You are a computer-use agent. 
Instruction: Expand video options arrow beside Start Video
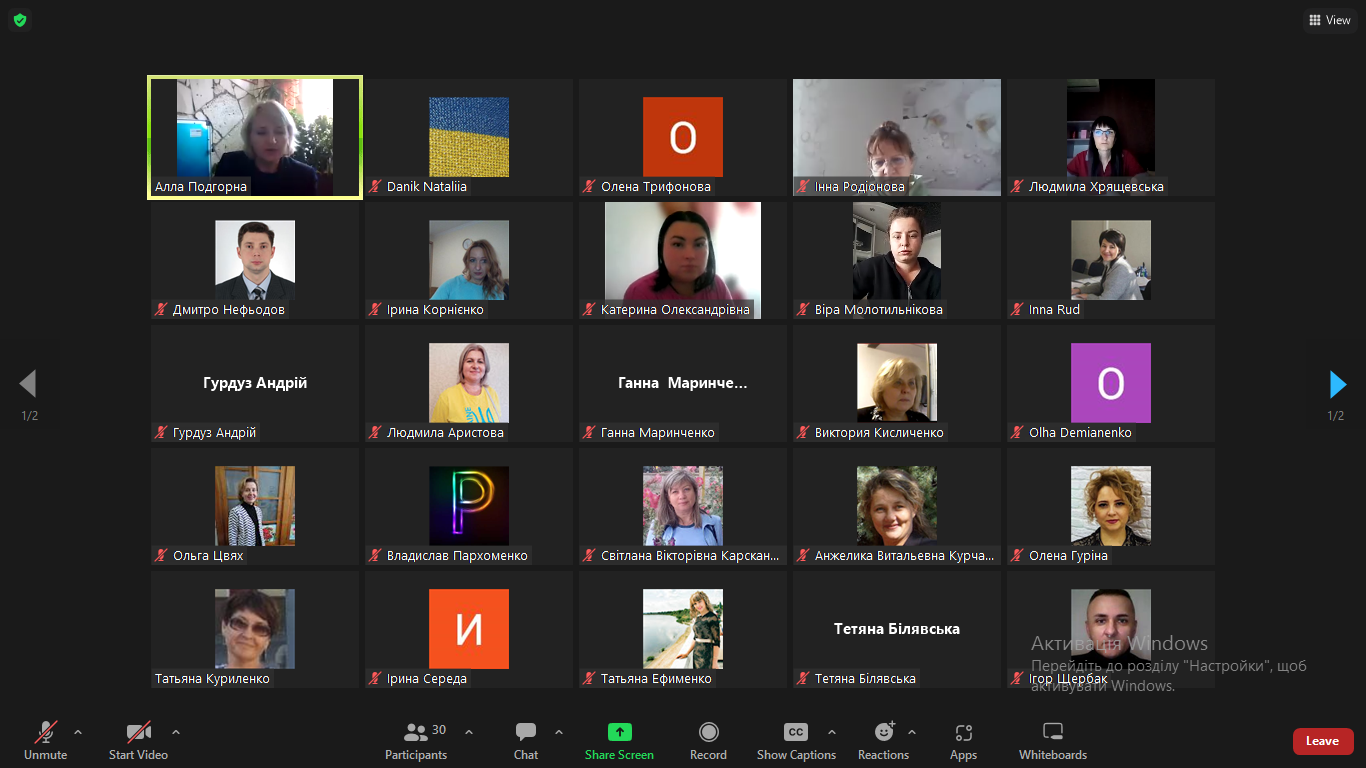[x=176, y=732]
